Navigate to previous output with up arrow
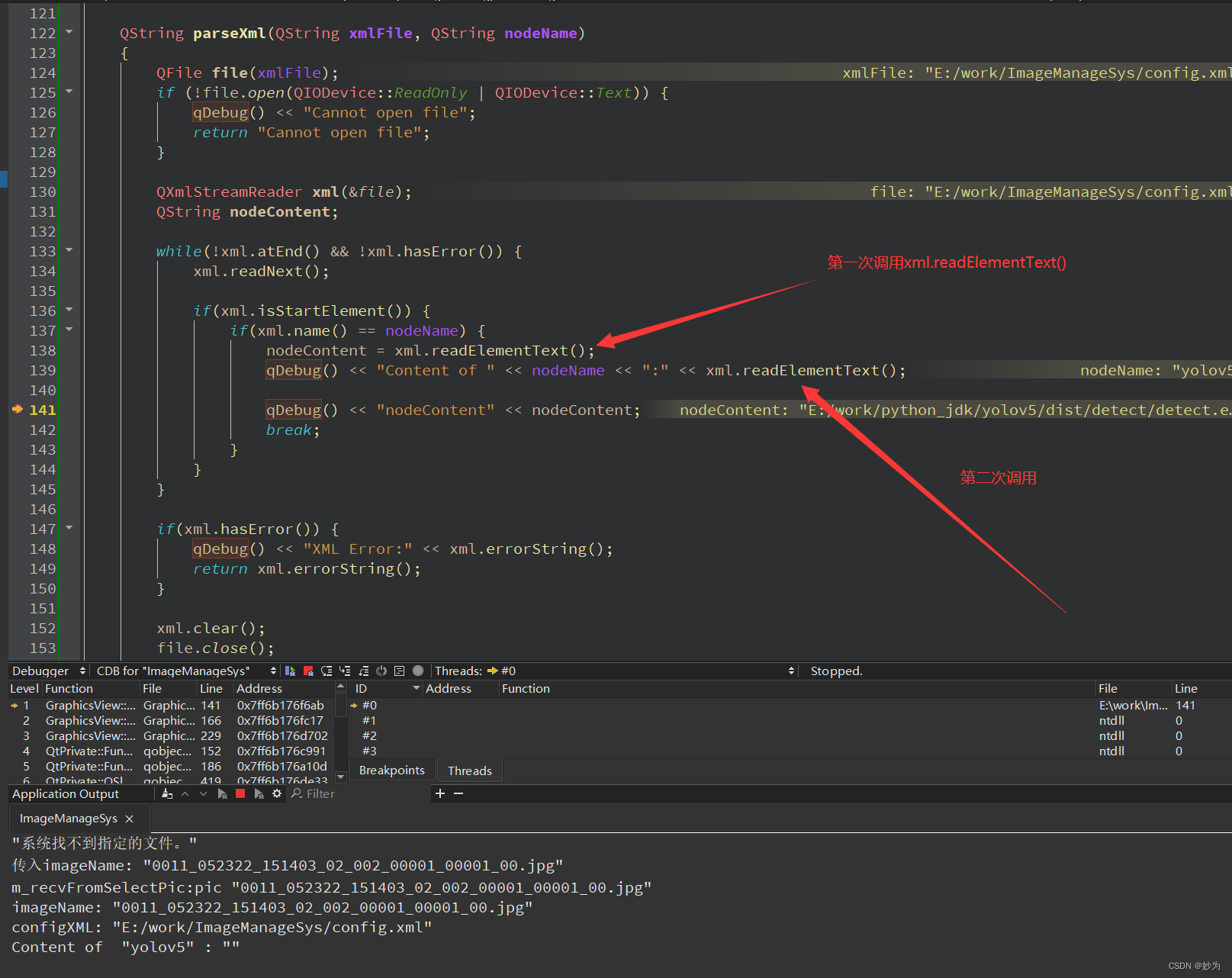The height and width of the screenshot is (978, 1232). 185,793
